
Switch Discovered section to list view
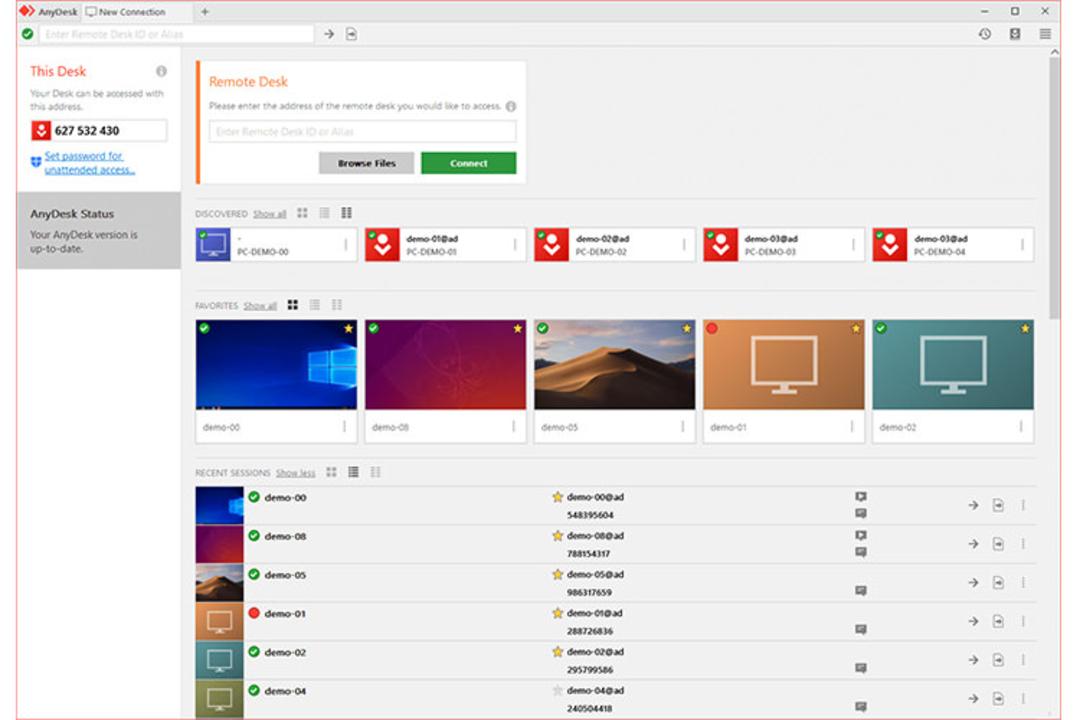[324, 213]
